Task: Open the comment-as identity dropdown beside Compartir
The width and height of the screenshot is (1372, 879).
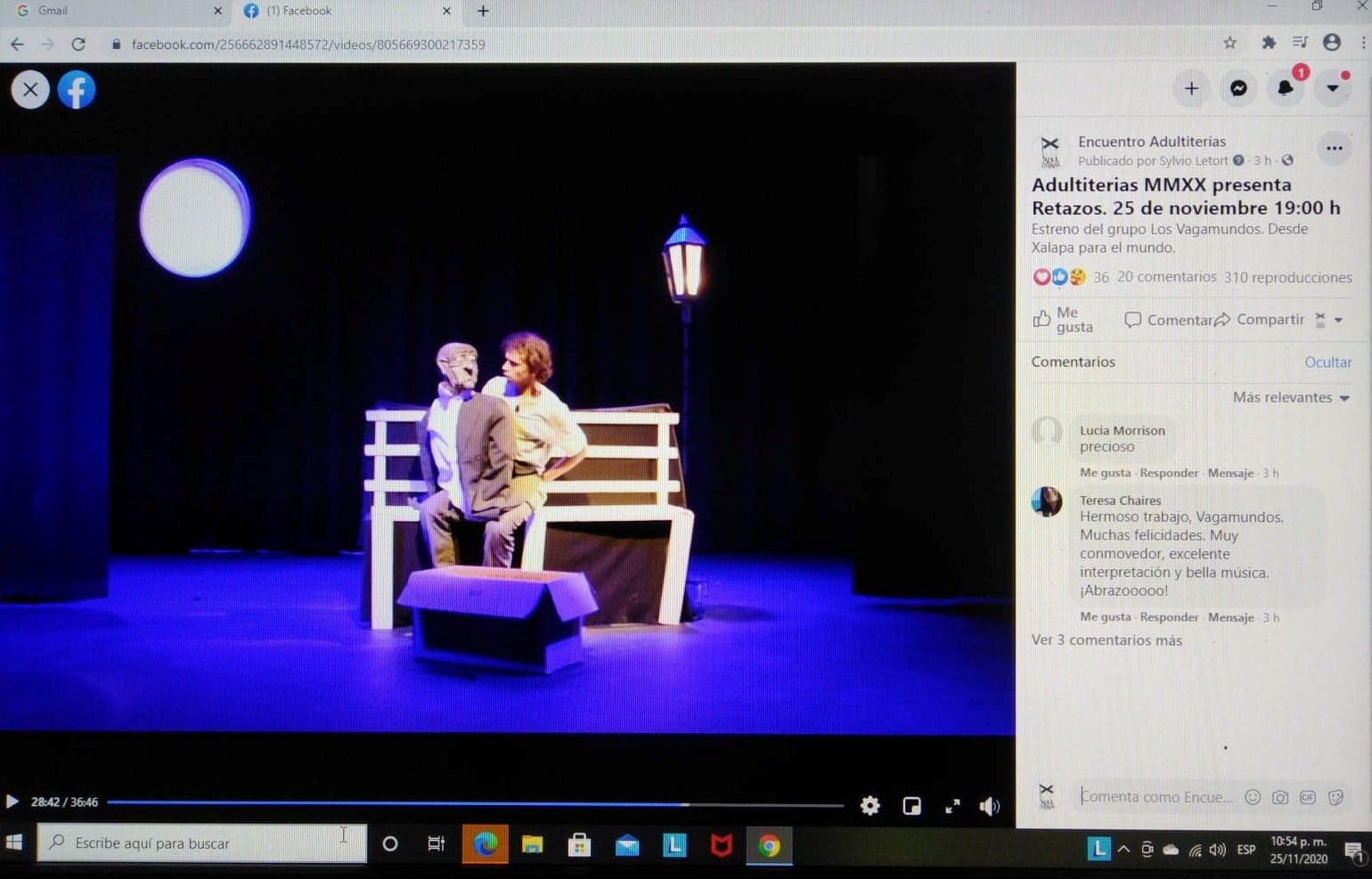Action: coord(1329,320)
